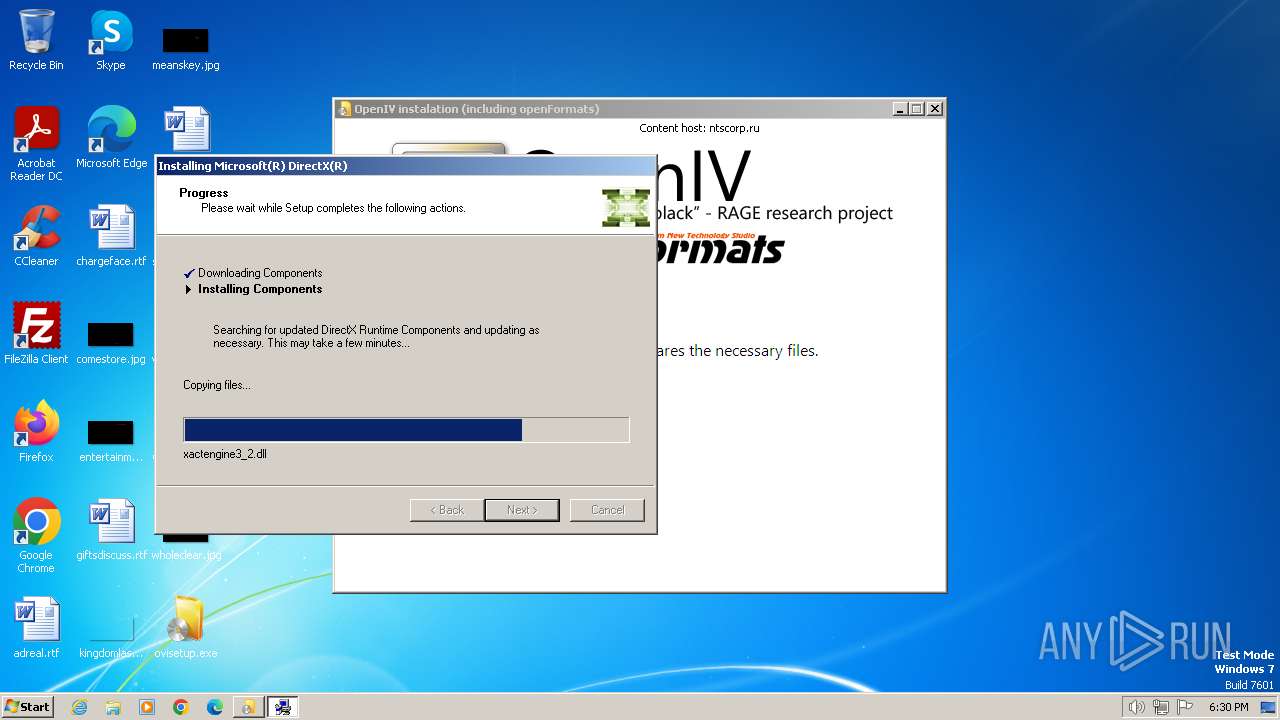Launch Chrome from the taskbar

(x=181, y=707)
